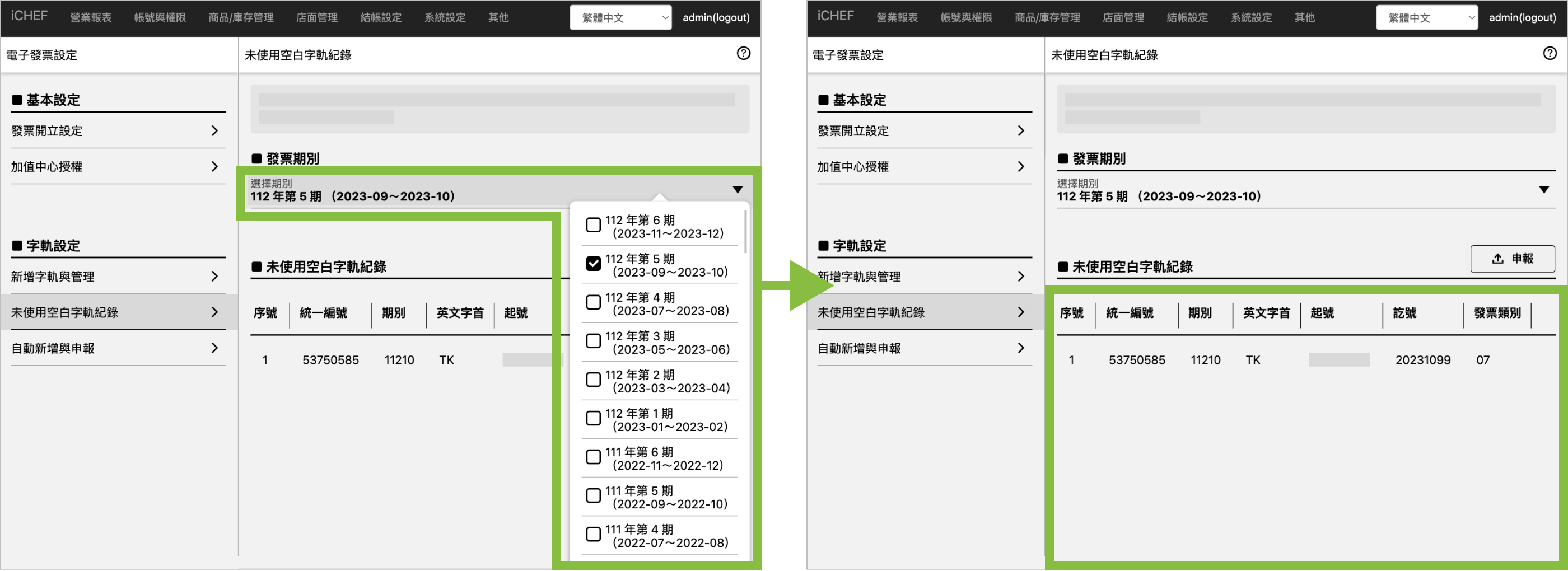
Task: Collapse the open 選擇期別 dropdown in the left screenshot
Action: 737,190
